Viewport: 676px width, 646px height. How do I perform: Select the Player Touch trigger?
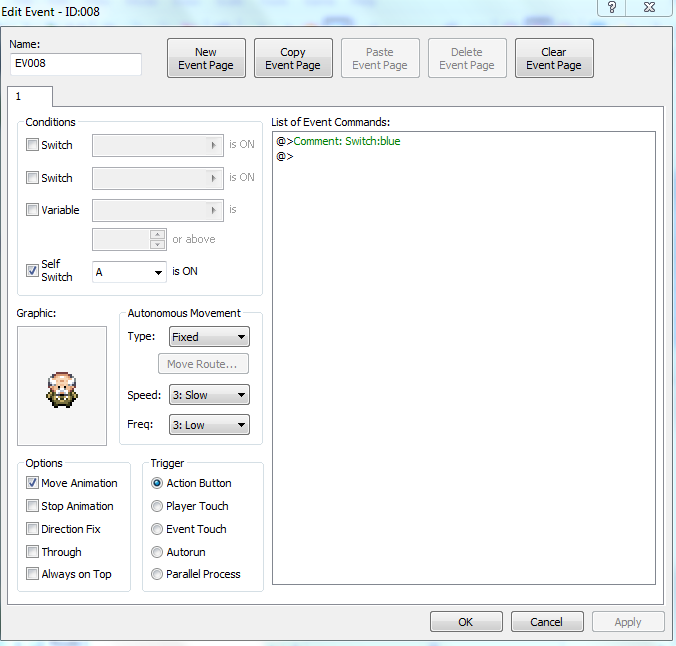click(x=157, y=506)
